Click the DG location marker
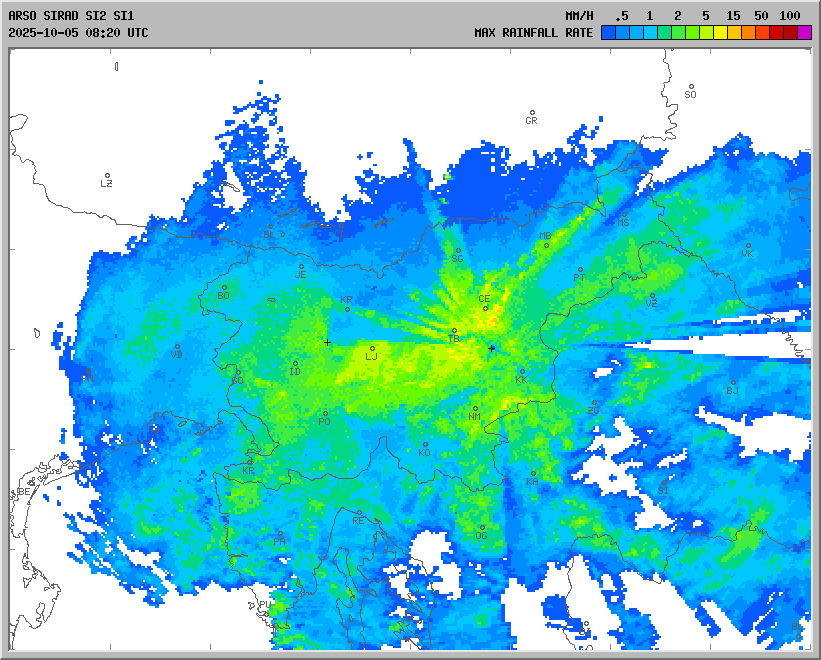The image size is (821, 660). 482,528
